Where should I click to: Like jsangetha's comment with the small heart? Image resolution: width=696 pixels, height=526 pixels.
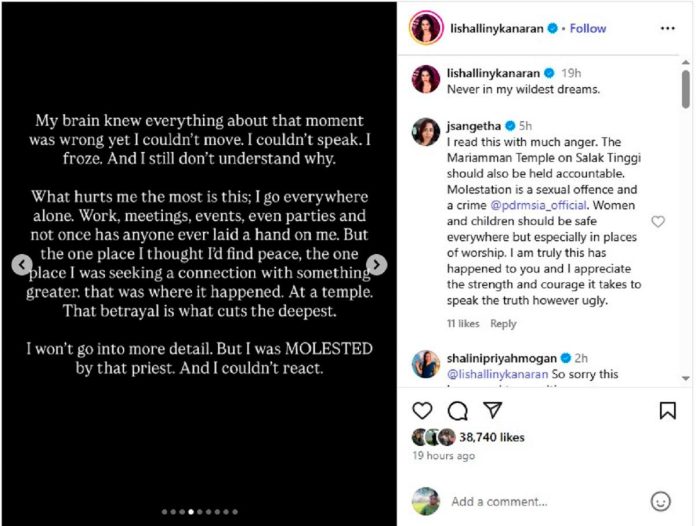(658, 221)
